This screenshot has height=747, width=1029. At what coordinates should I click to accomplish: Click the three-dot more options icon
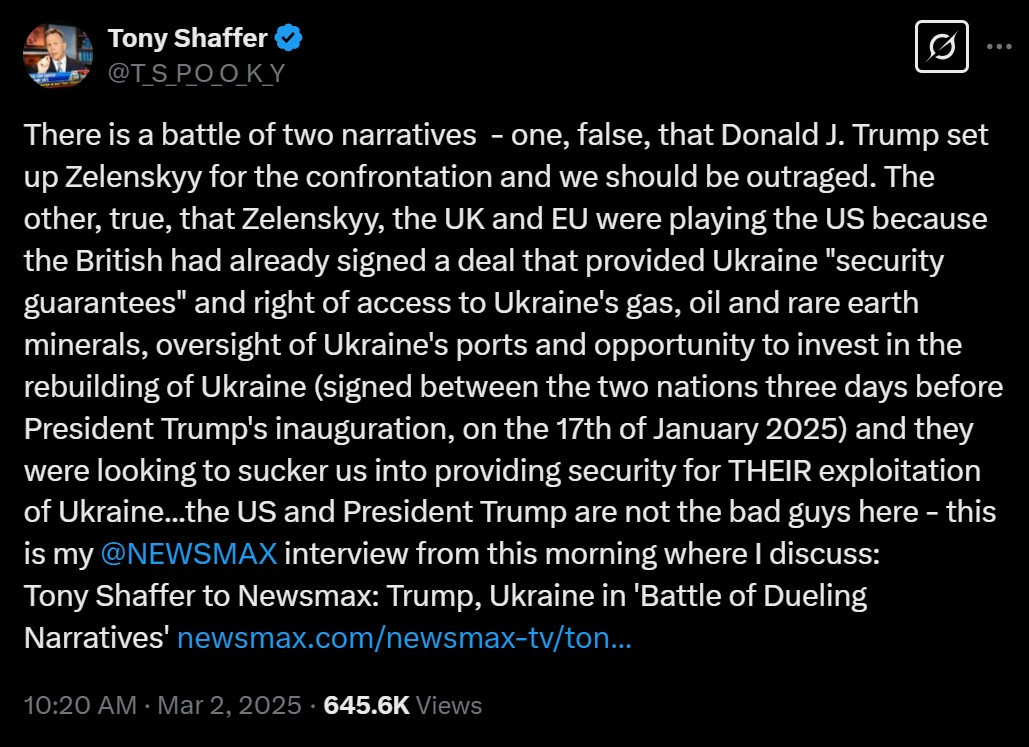click(1000, 46)
